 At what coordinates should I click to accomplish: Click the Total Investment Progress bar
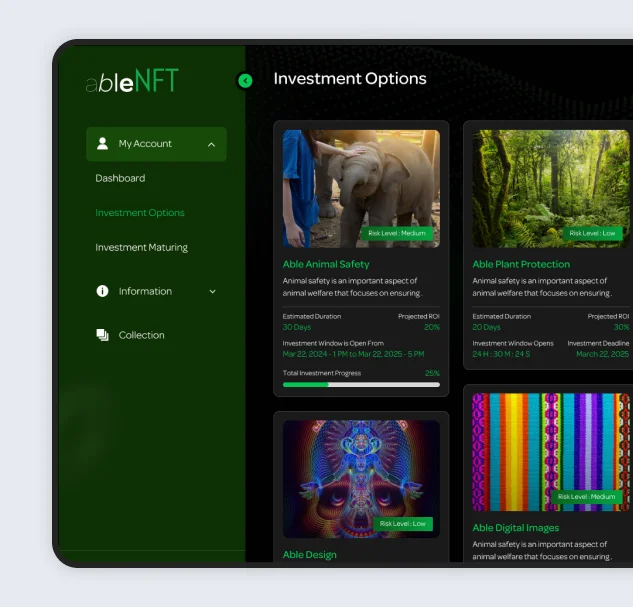click(x=361, y=384)
